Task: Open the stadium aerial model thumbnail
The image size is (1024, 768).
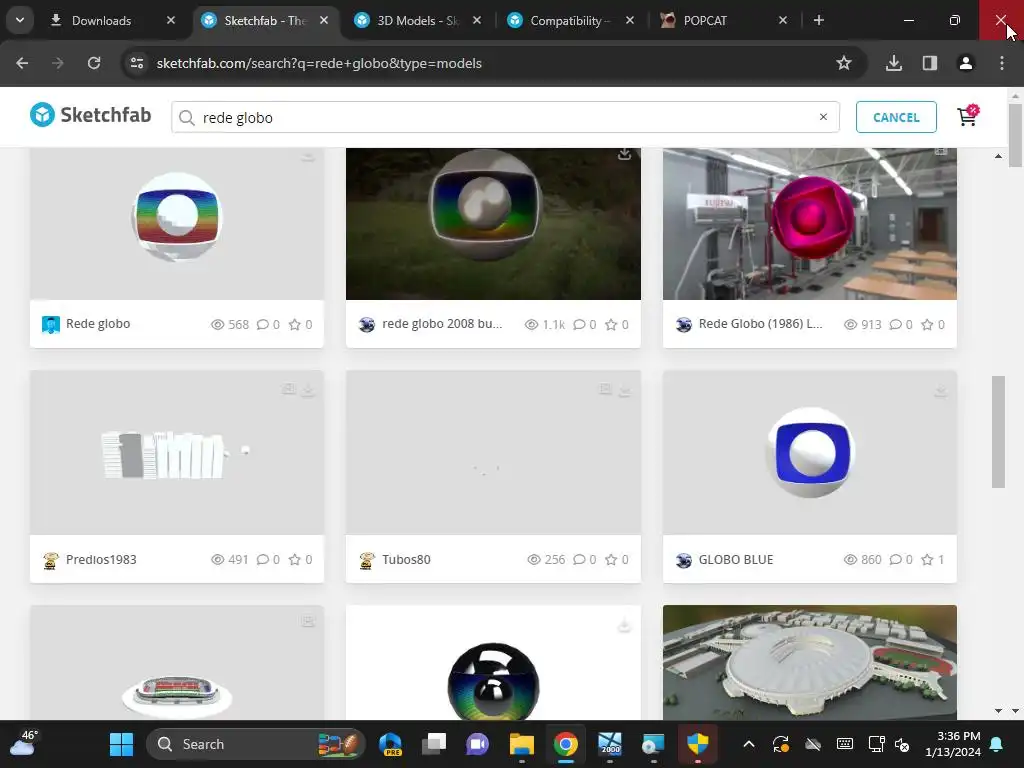Action: click(x=810, y=662)
